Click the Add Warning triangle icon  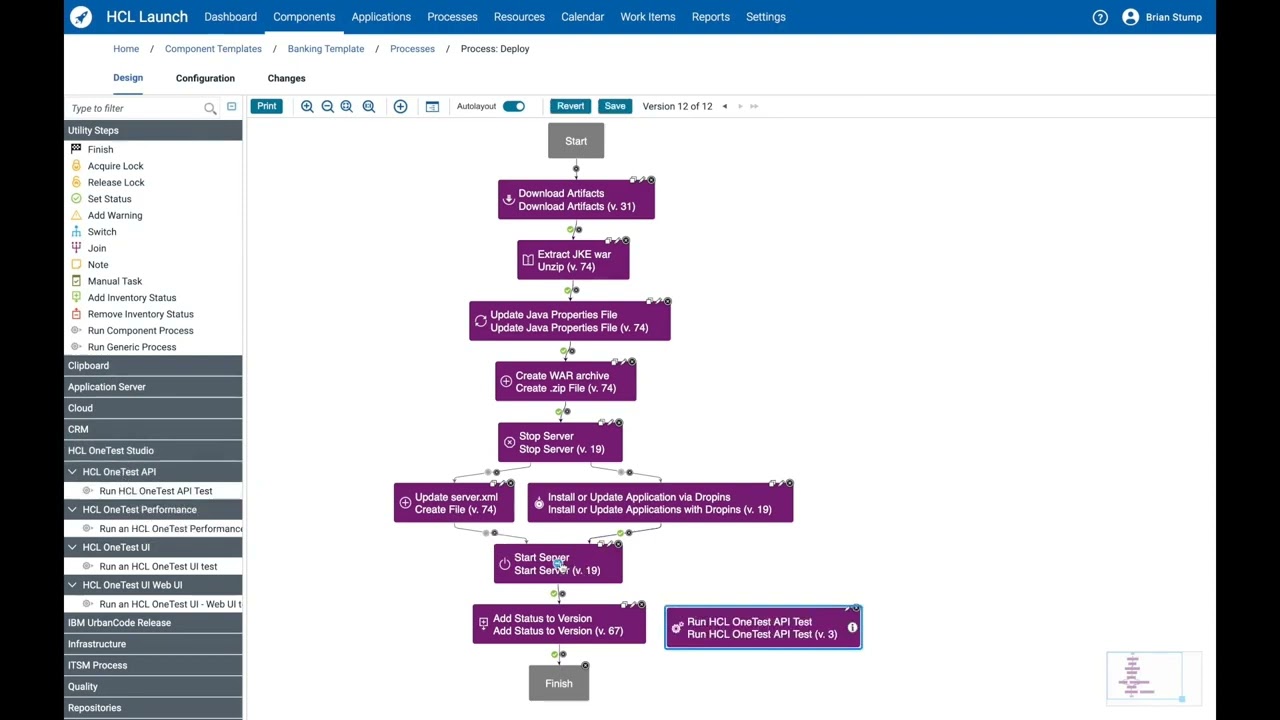tap(76, 215)
